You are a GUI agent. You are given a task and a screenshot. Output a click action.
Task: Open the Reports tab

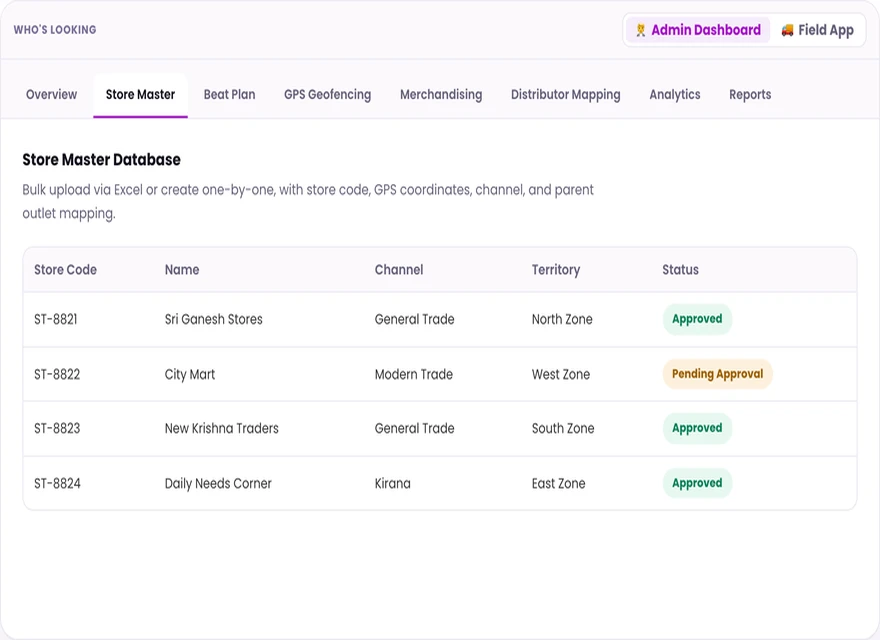(750, 94)
